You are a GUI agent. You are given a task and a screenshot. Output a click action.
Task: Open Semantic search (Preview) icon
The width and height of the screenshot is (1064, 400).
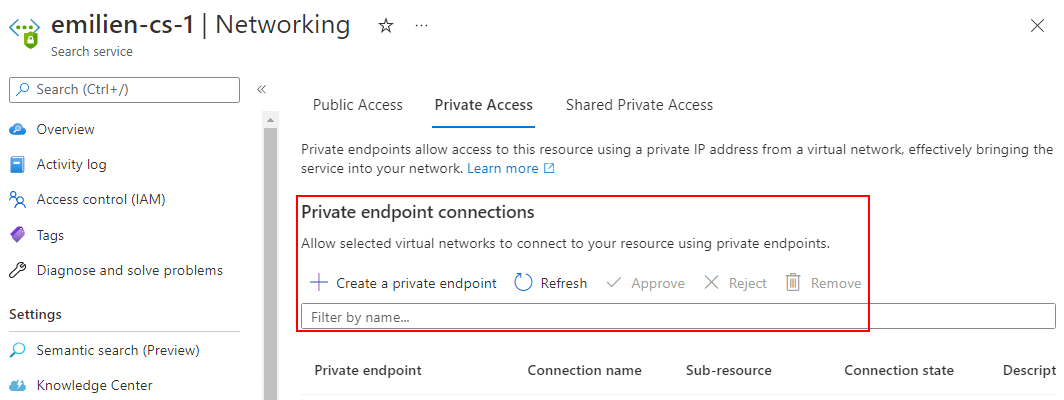point(18,350)
